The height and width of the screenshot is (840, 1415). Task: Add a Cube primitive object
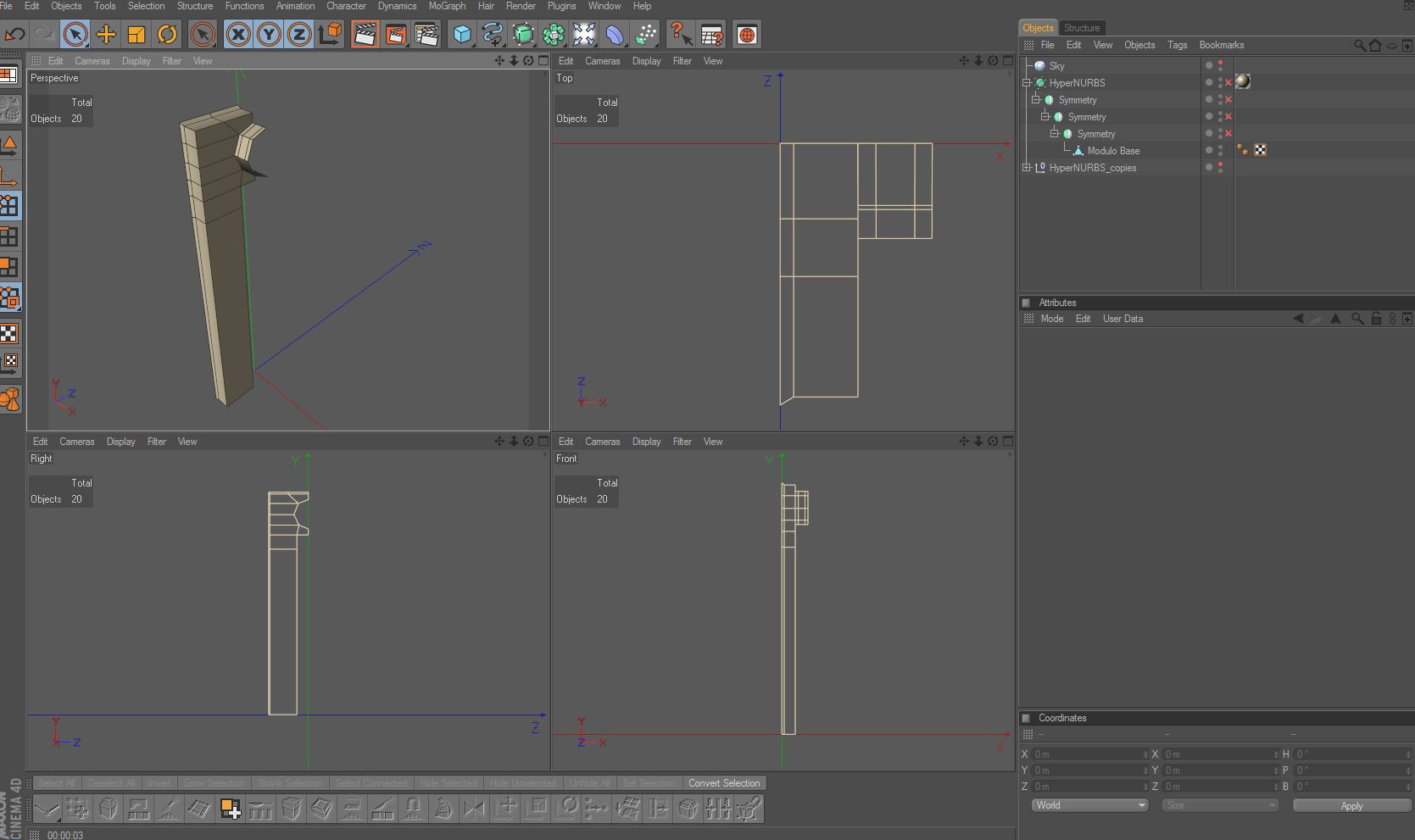coord(462,35)
